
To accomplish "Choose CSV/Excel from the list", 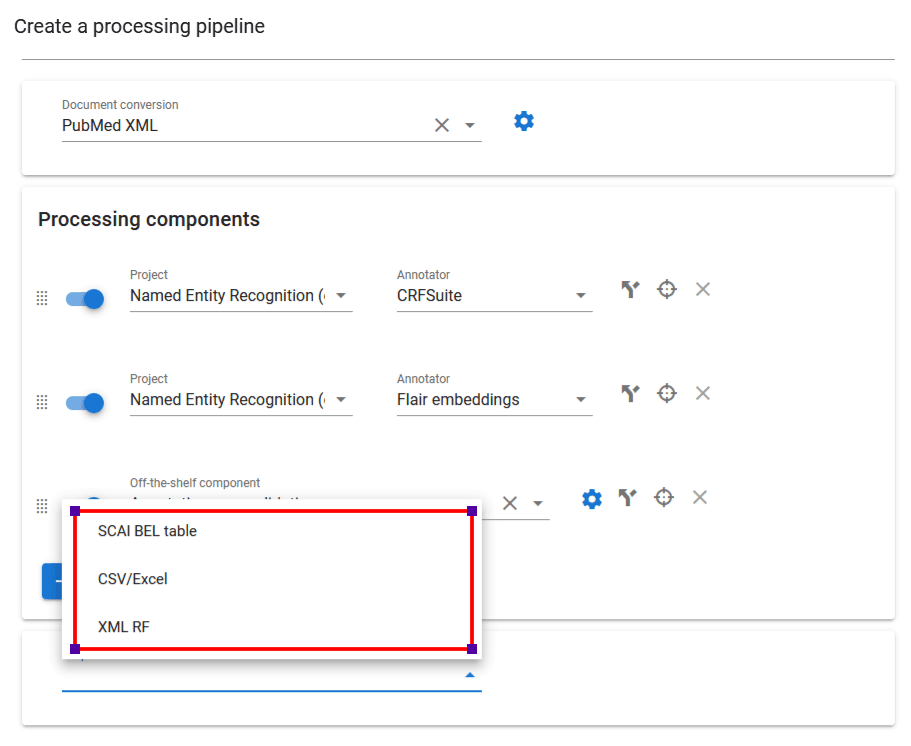I will 132,579.
